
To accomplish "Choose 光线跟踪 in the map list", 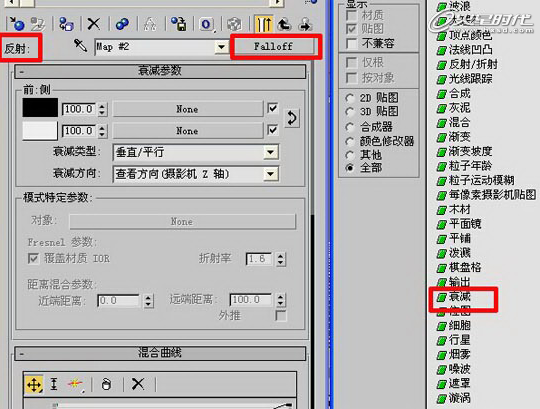I will [470, 79].
